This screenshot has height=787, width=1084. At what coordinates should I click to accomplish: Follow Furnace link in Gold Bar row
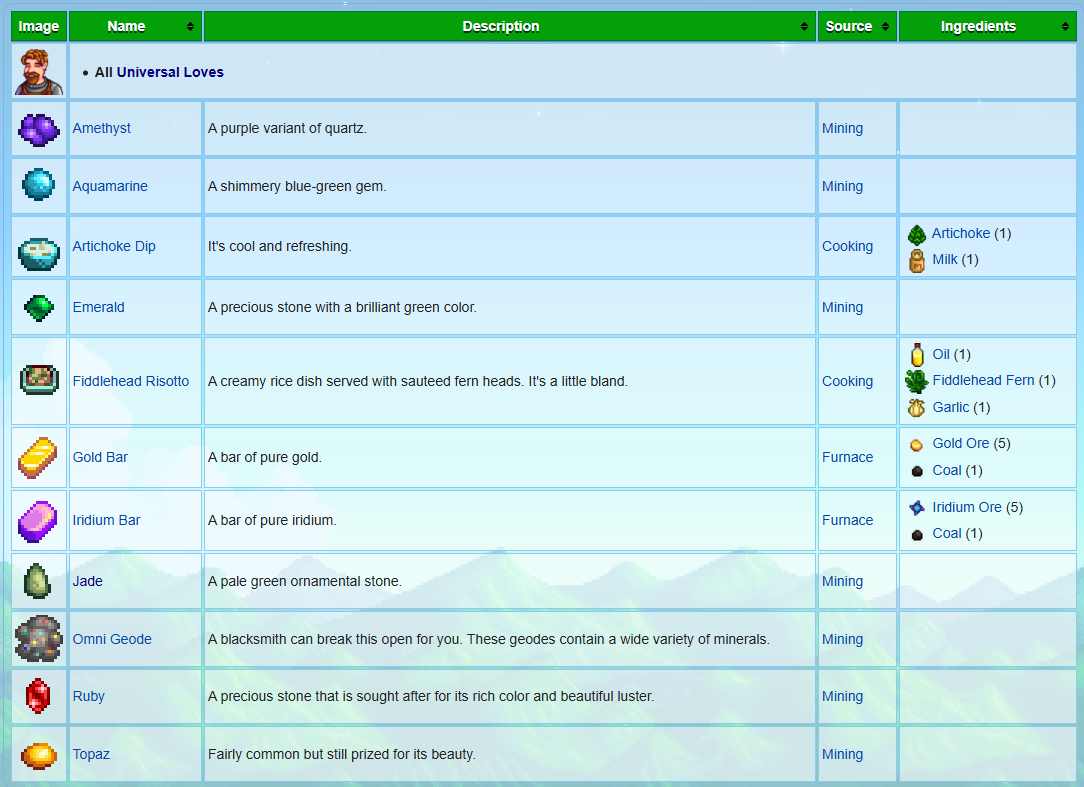[848, 457]
